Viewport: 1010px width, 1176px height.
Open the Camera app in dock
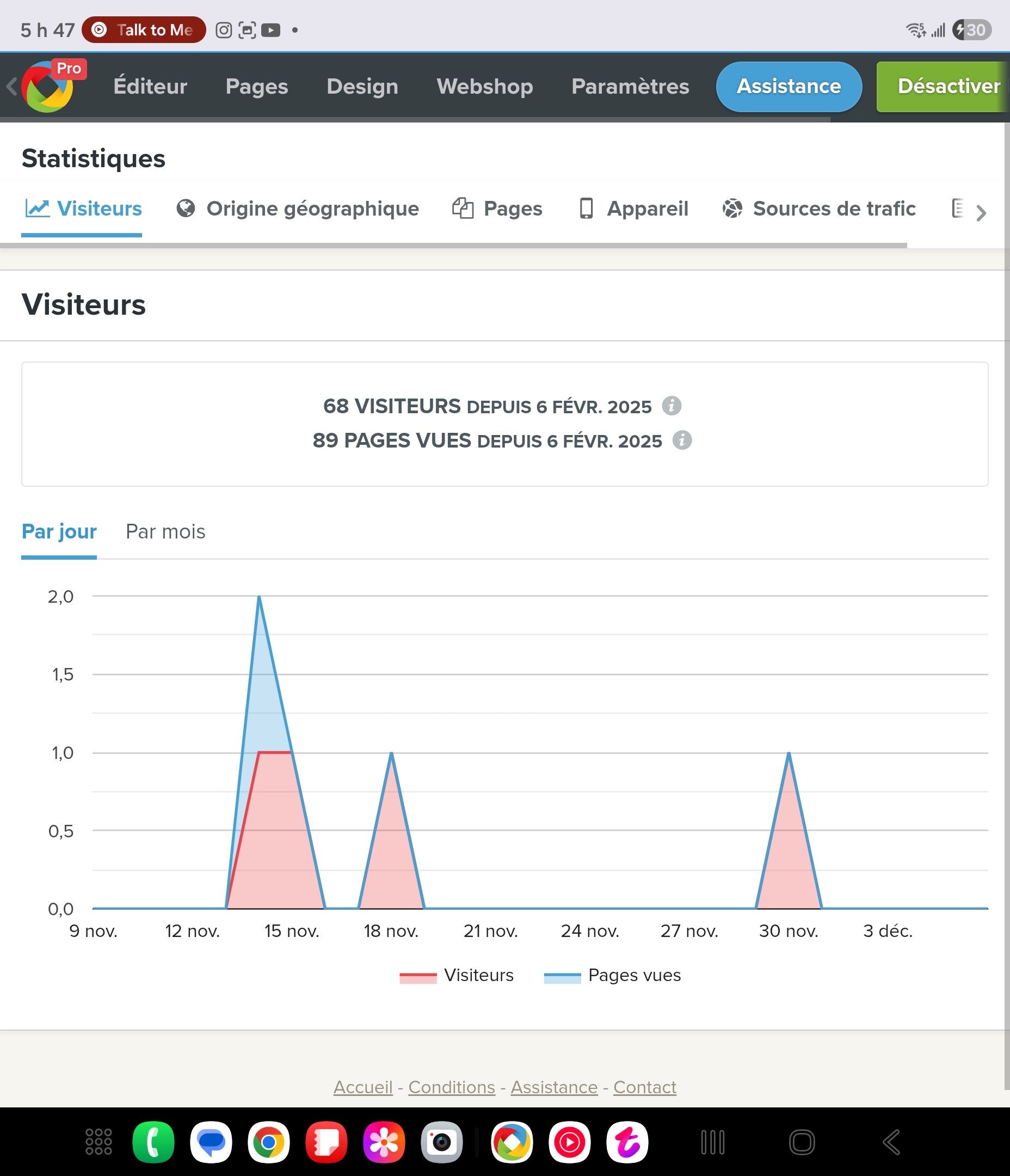click(x=442, y=1142)
